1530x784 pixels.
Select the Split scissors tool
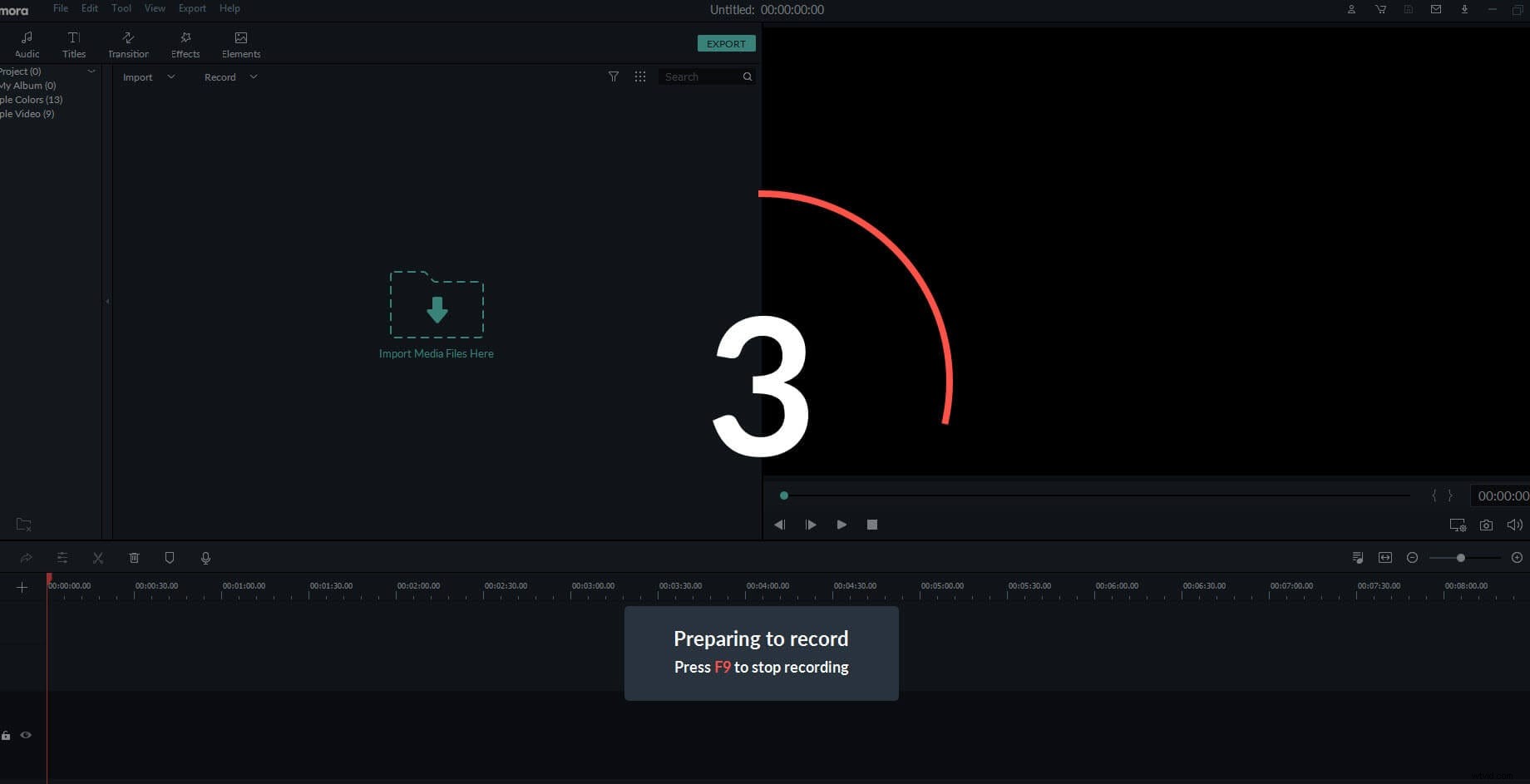pyautogui.click(x=98, y=558)
